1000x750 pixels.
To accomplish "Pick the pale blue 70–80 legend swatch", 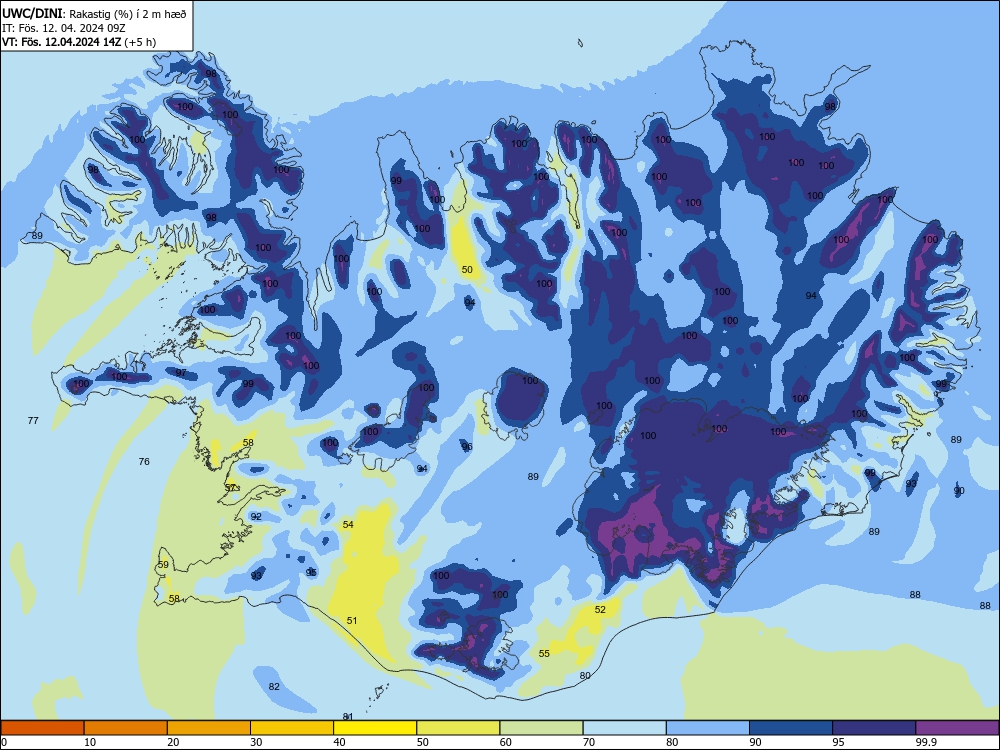I will pyautogui.click(x=624, y=728).
